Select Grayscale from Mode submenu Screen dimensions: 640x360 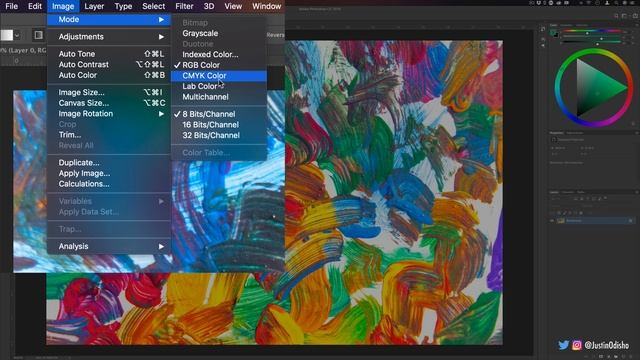(x=218, y=33)
